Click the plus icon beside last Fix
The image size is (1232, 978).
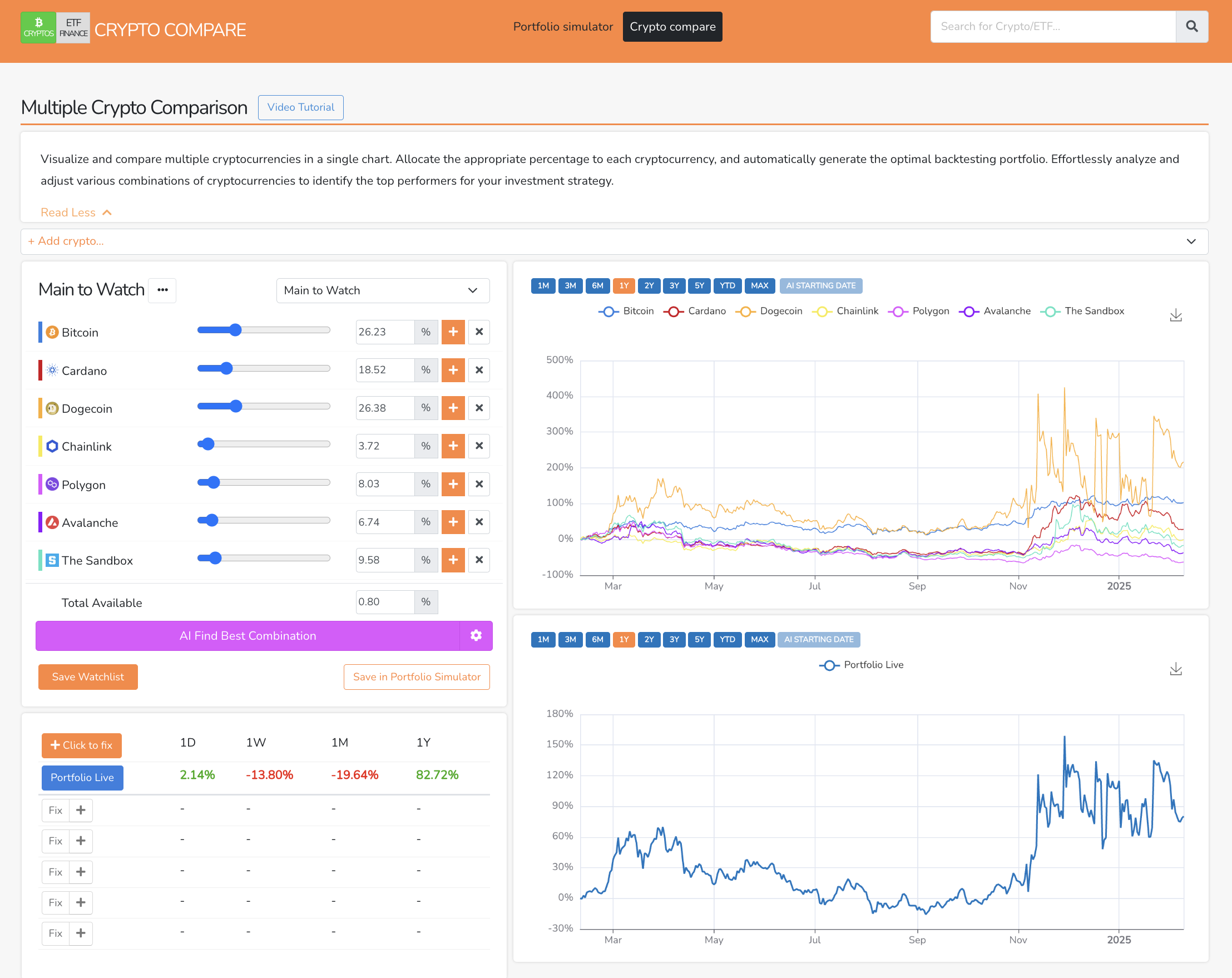(x=81, y=933)
